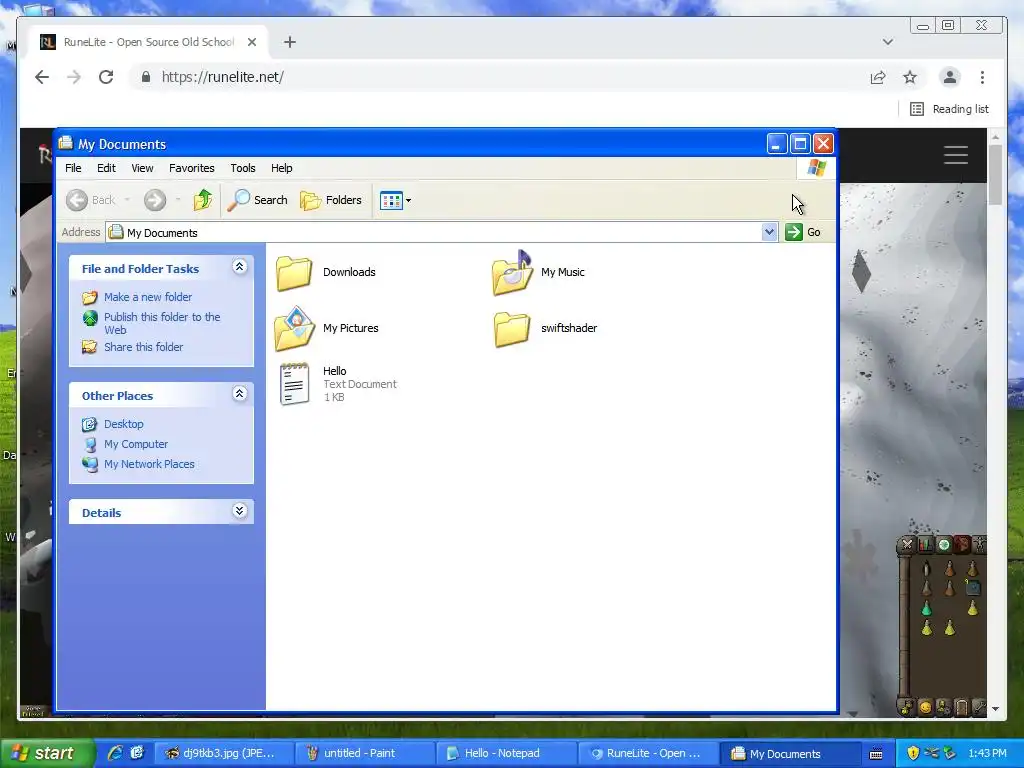Click the Chrome forward arrow
Image resolution: width=1024 pixels, height=768 pixels.
[x=74, y=77]
